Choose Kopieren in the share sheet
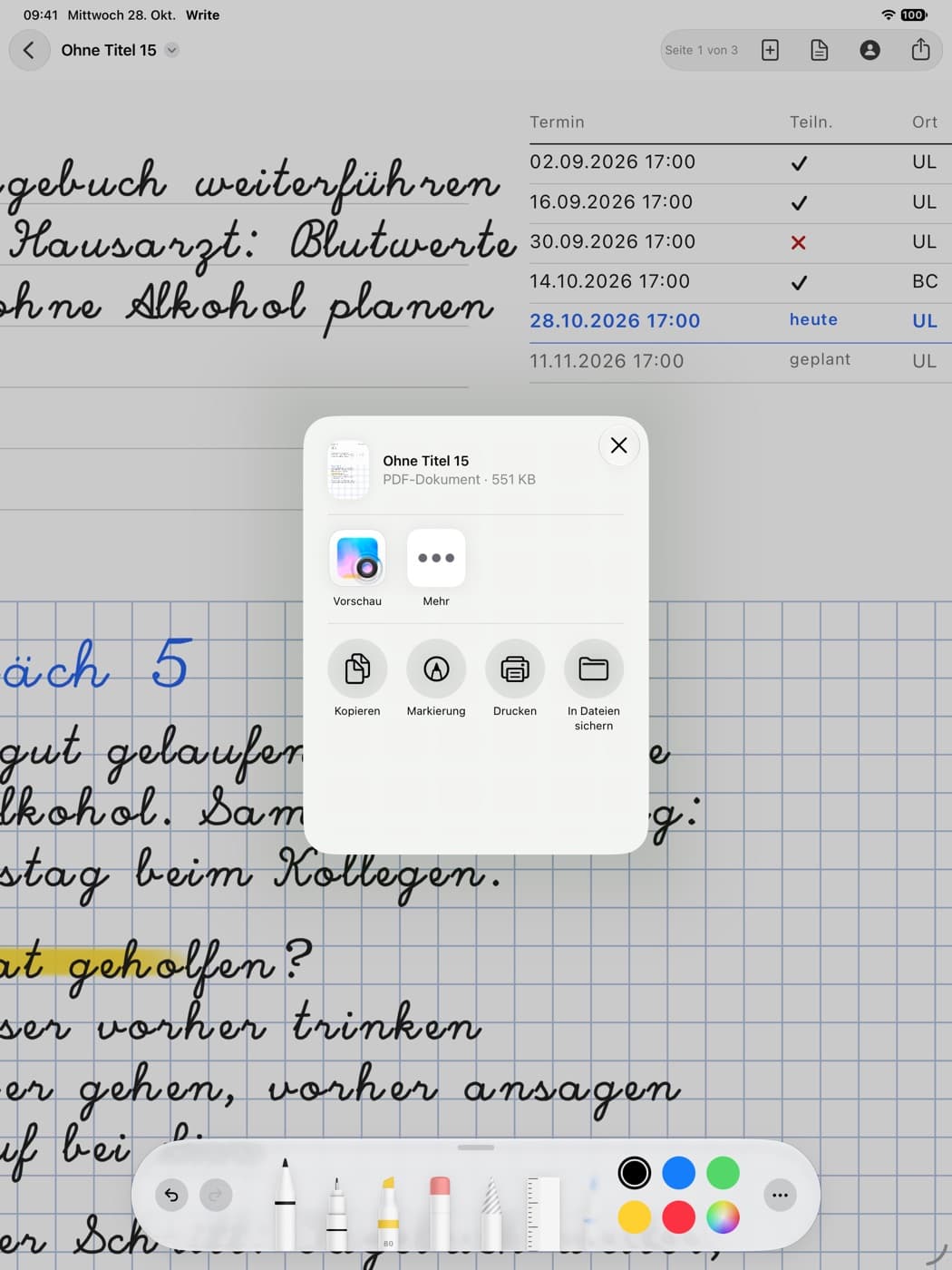Screen dimensions: 952x1270 357,678
